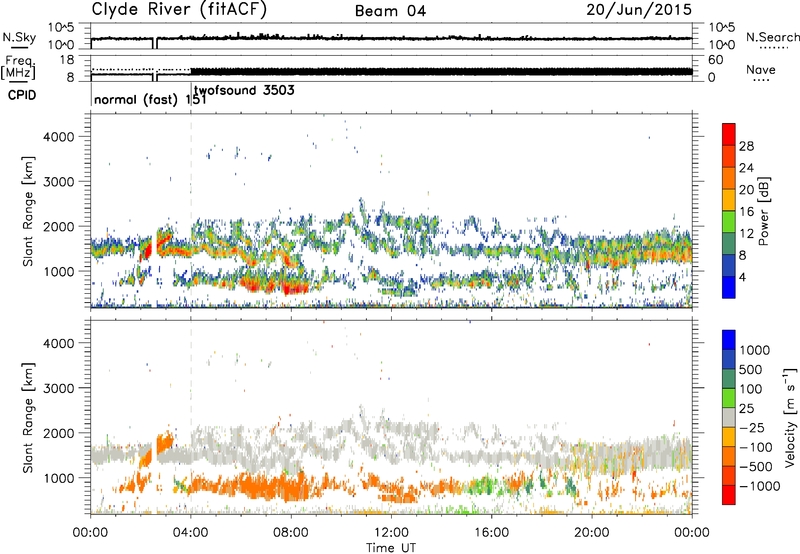Select the 'Beam 04' header label
The width and height of the screenshot is (800, 554).
(390, 11)
